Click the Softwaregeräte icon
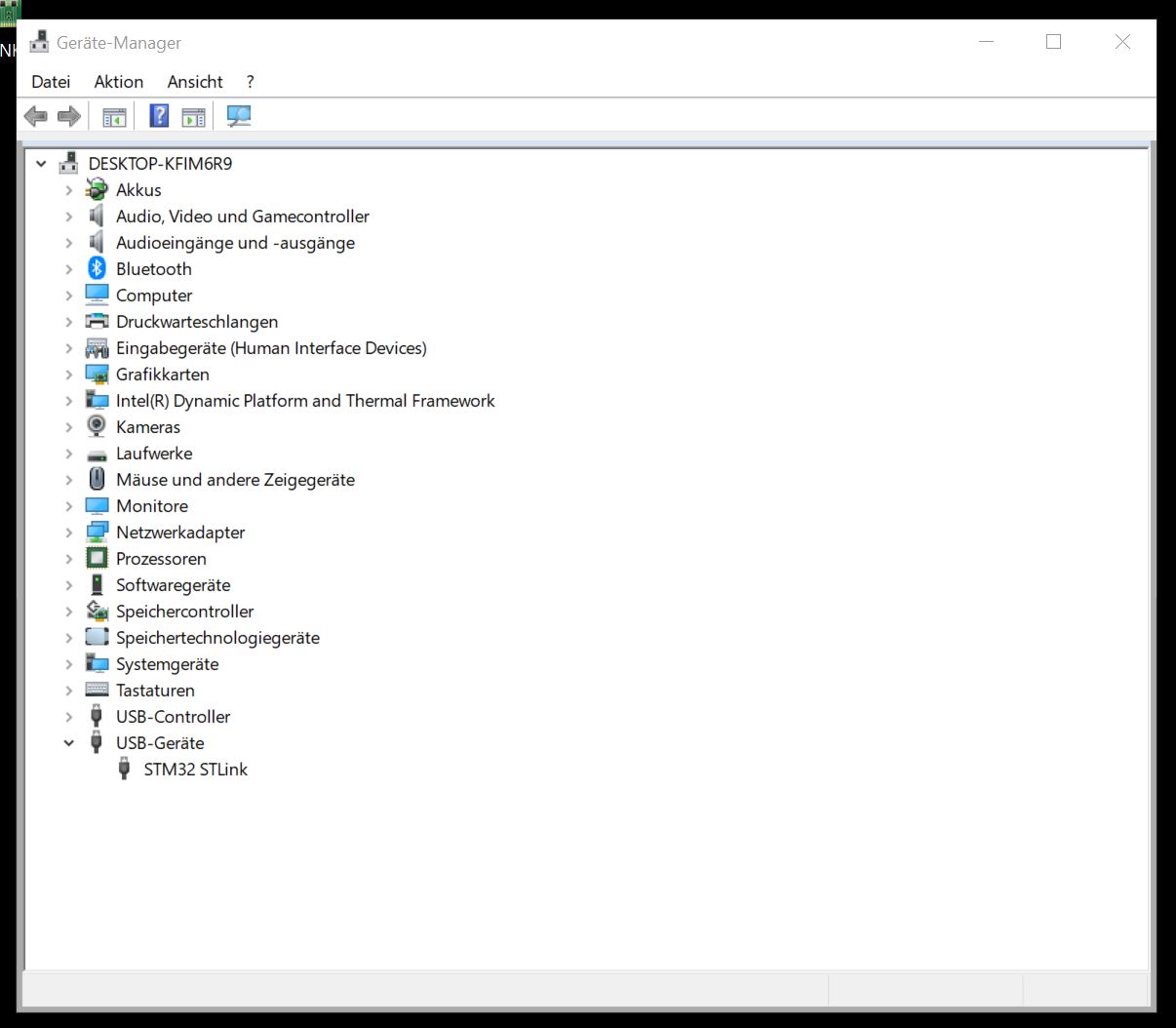Viewport: 1176px width, 1028px height. tap(97, 585)
